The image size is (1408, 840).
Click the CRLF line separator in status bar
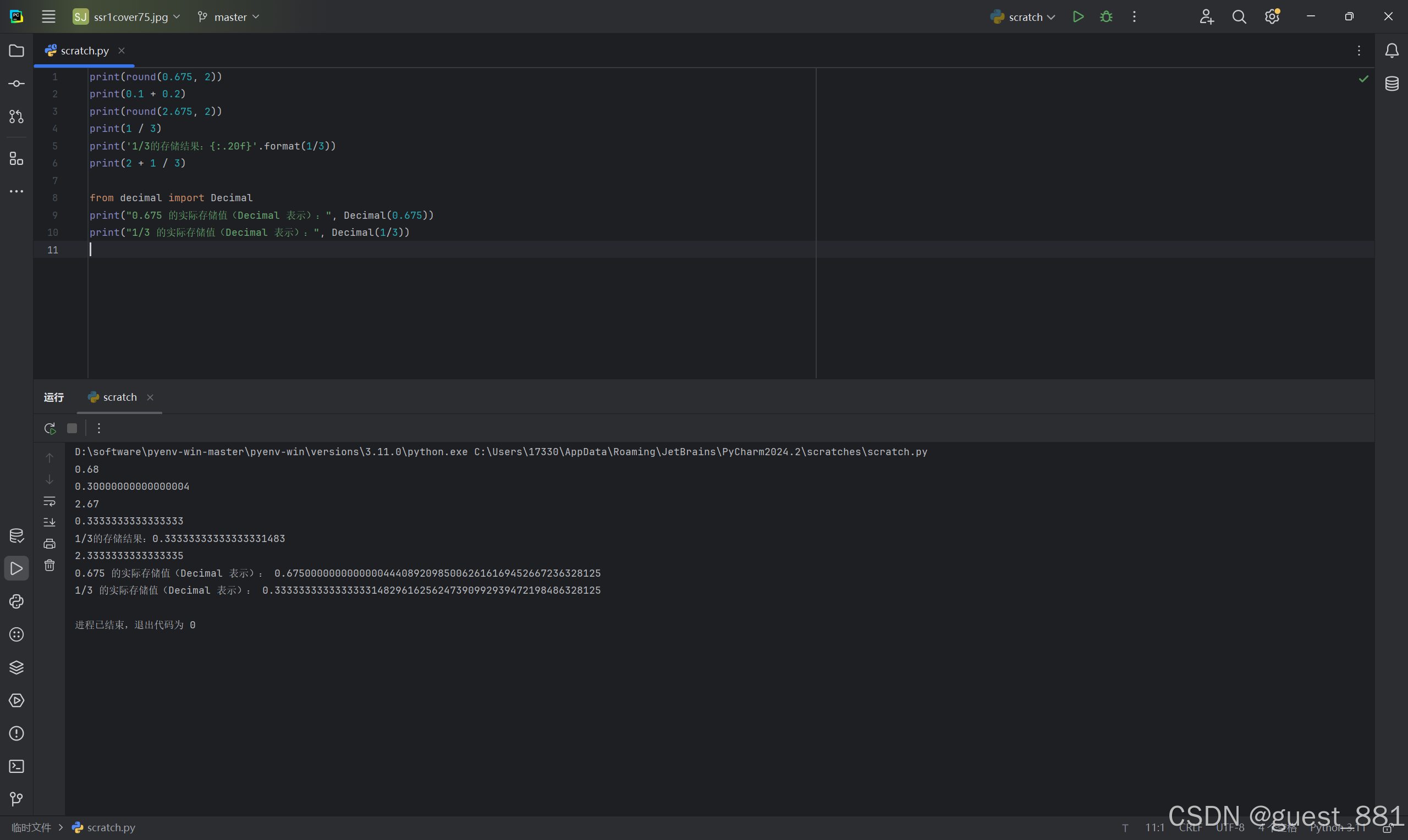click(x=1190, y=827)
